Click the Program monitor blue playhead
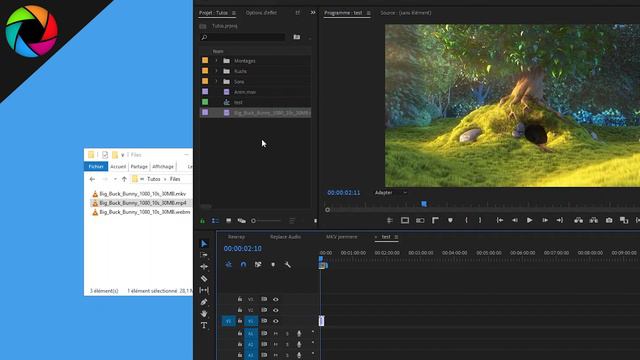This screenshot has width=640, height=360. pyautogui.click(x=424, y=203)
